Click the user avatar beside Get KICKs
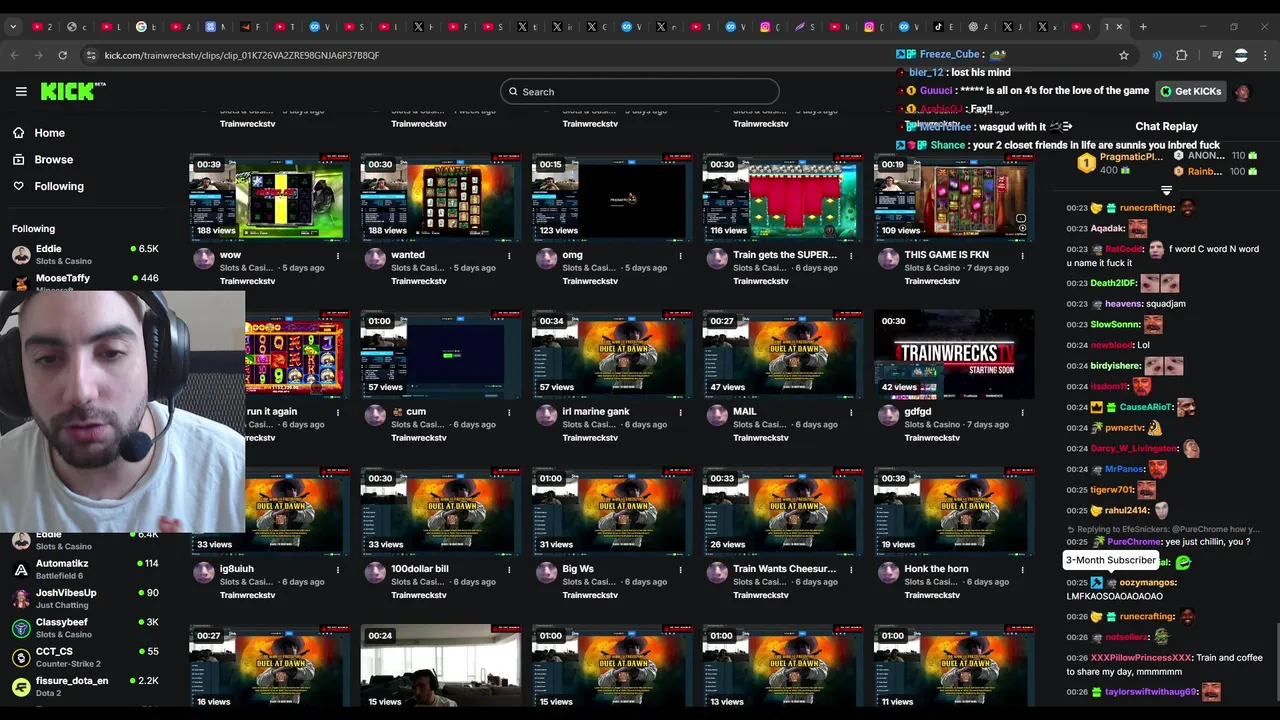 point(1242,91)
